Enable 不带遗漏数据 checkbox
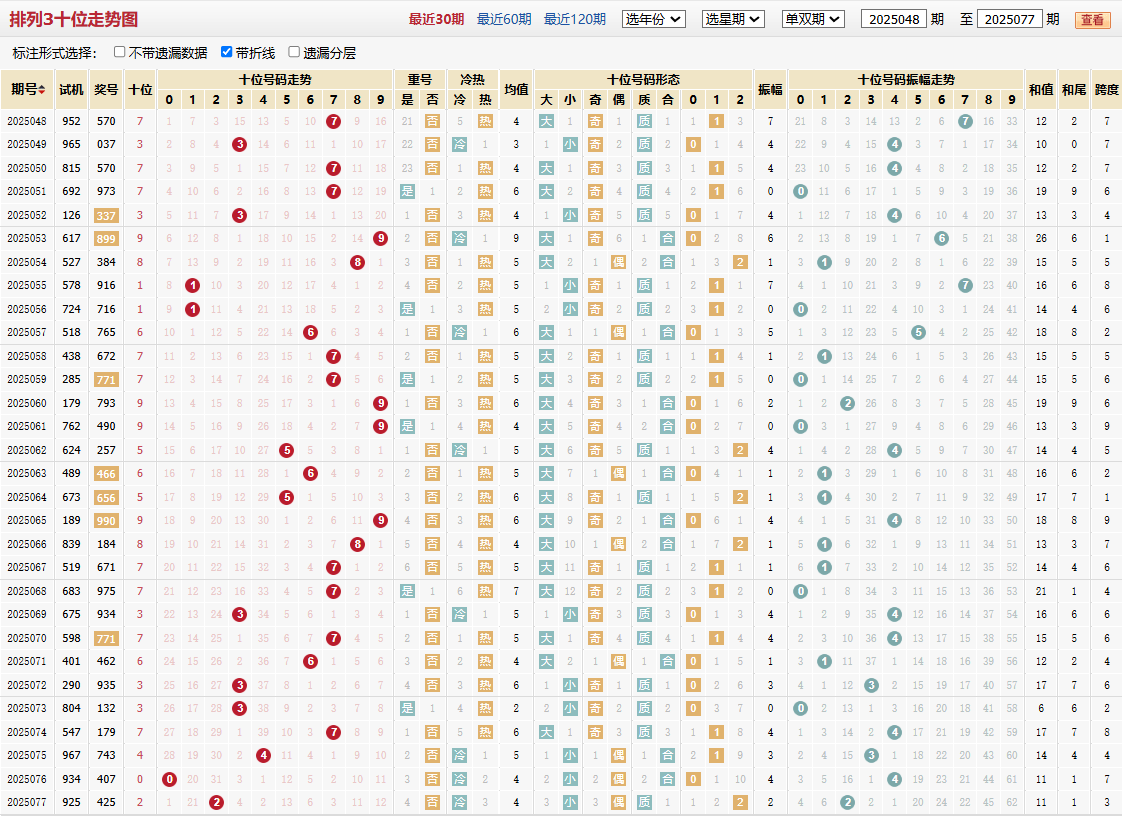Viewport: 1122px width, 816px height. [x=119, y=52]
